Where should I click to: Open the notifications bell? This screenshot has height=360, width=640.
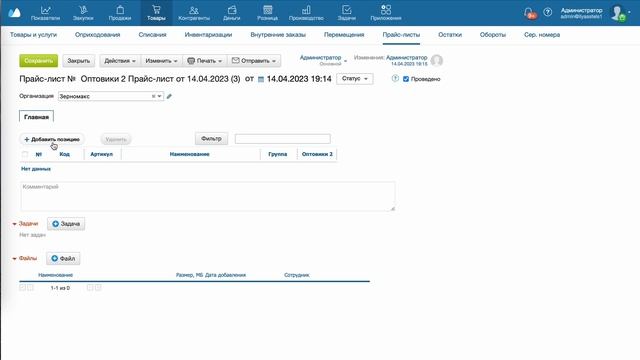(x=529, y=13)
